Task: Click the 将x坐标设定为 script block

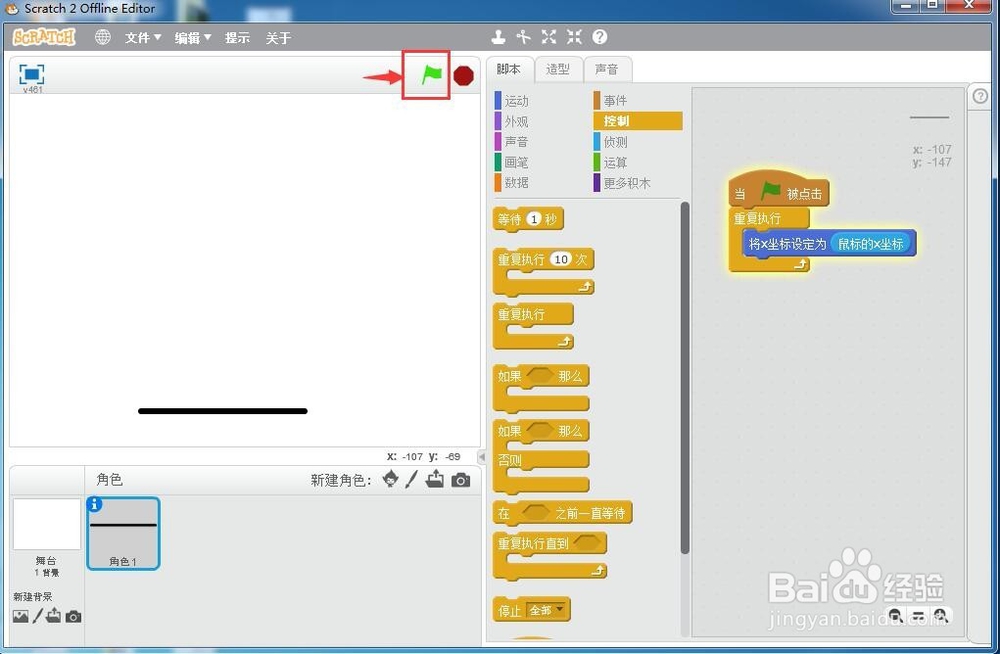Action: pyautogui.click(x=787, y=244)
